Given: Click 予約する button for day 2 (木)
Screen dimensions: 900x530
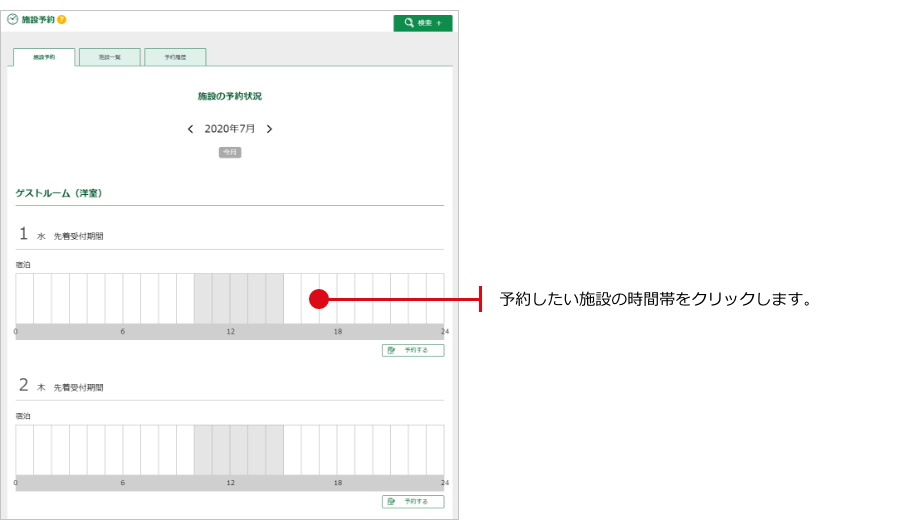Looking at the screenshot, I should point(412,502).
